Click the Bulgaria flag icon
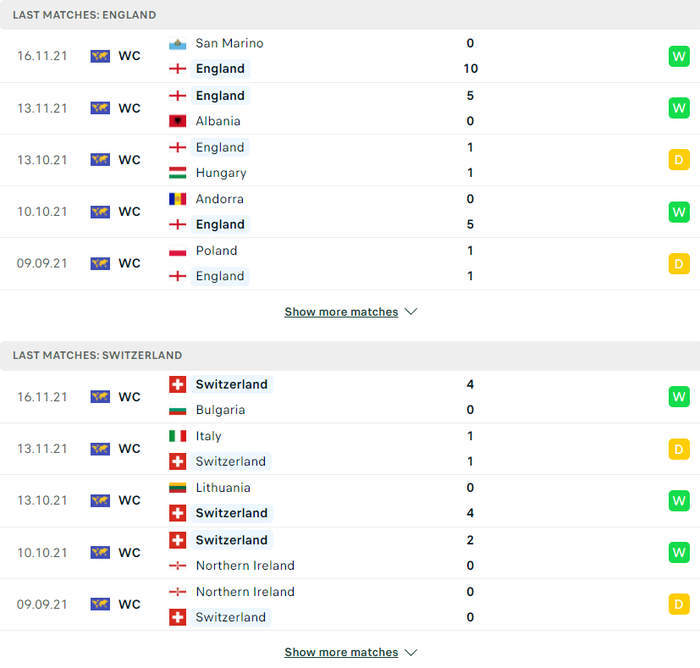The width and height of the screenshot is (700, 668). [x=177, y=410]
